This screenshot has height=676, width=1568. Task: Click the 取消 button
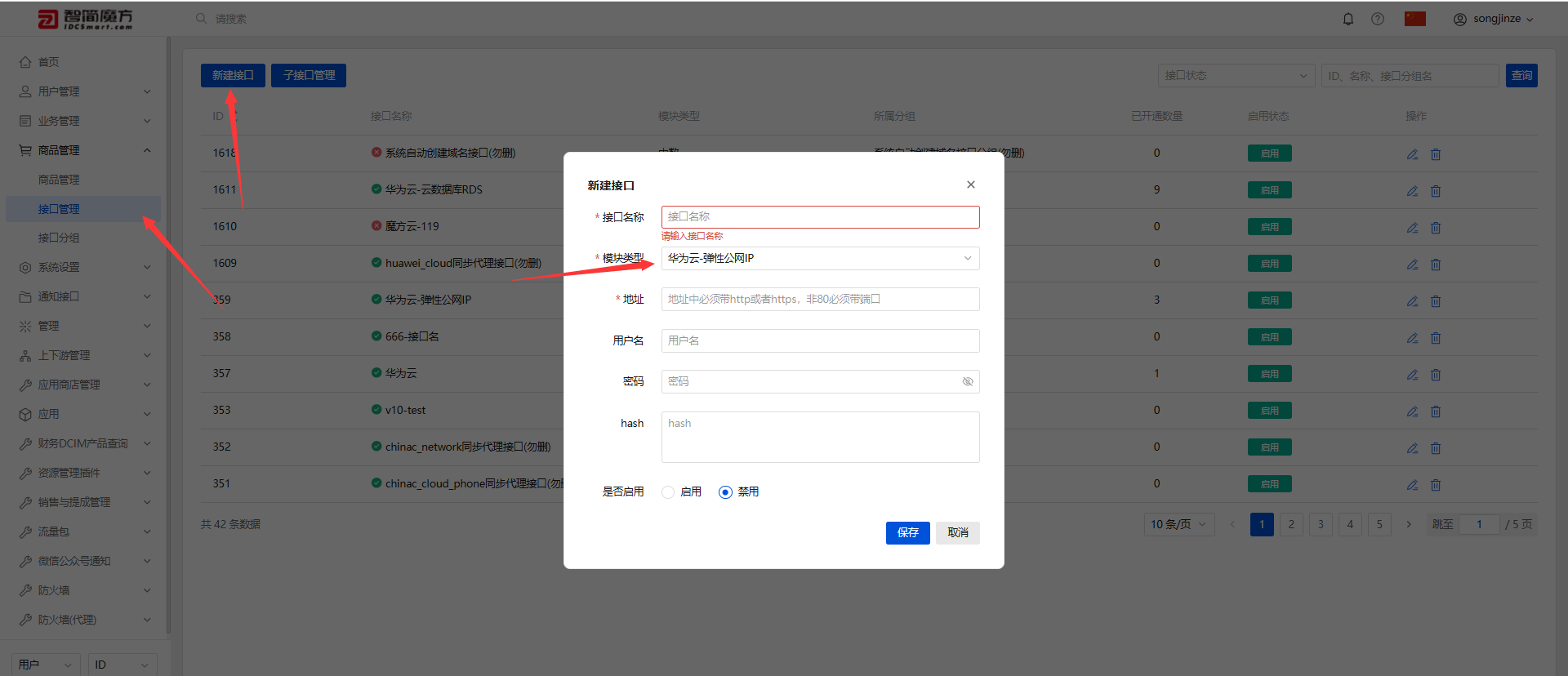(958, 532)
